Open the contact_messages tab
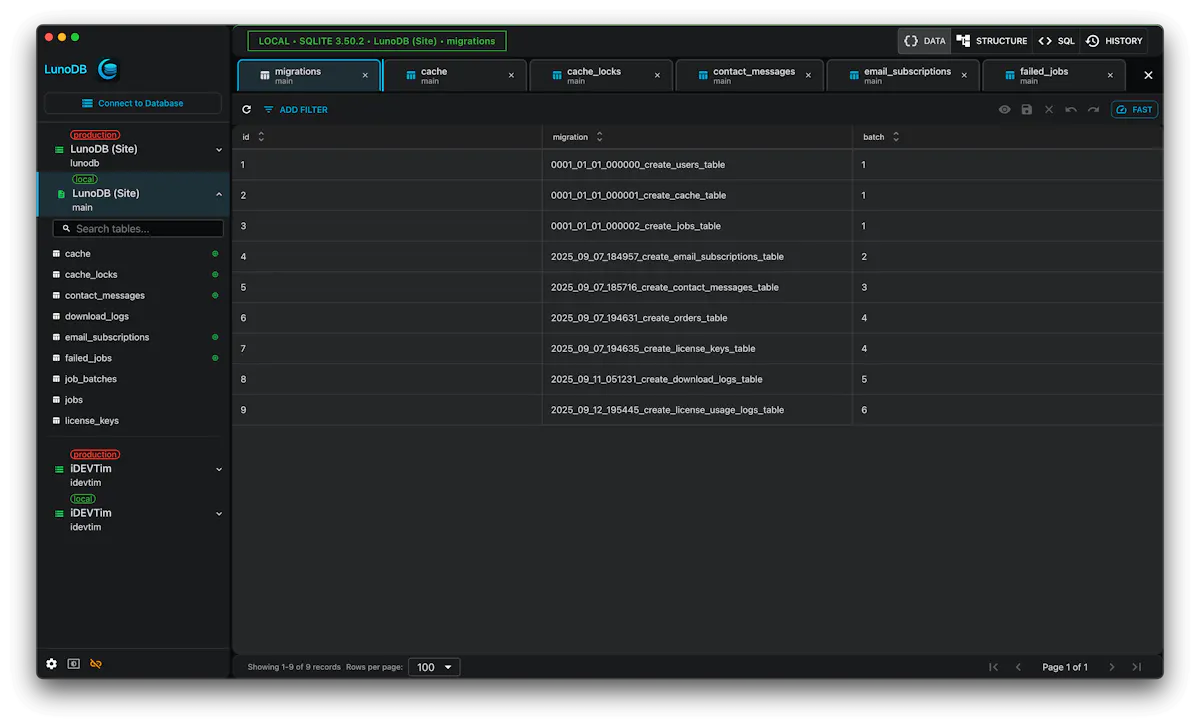Image resolution: width=1200 pixels, height=727 pixels. tap(750, 75)
